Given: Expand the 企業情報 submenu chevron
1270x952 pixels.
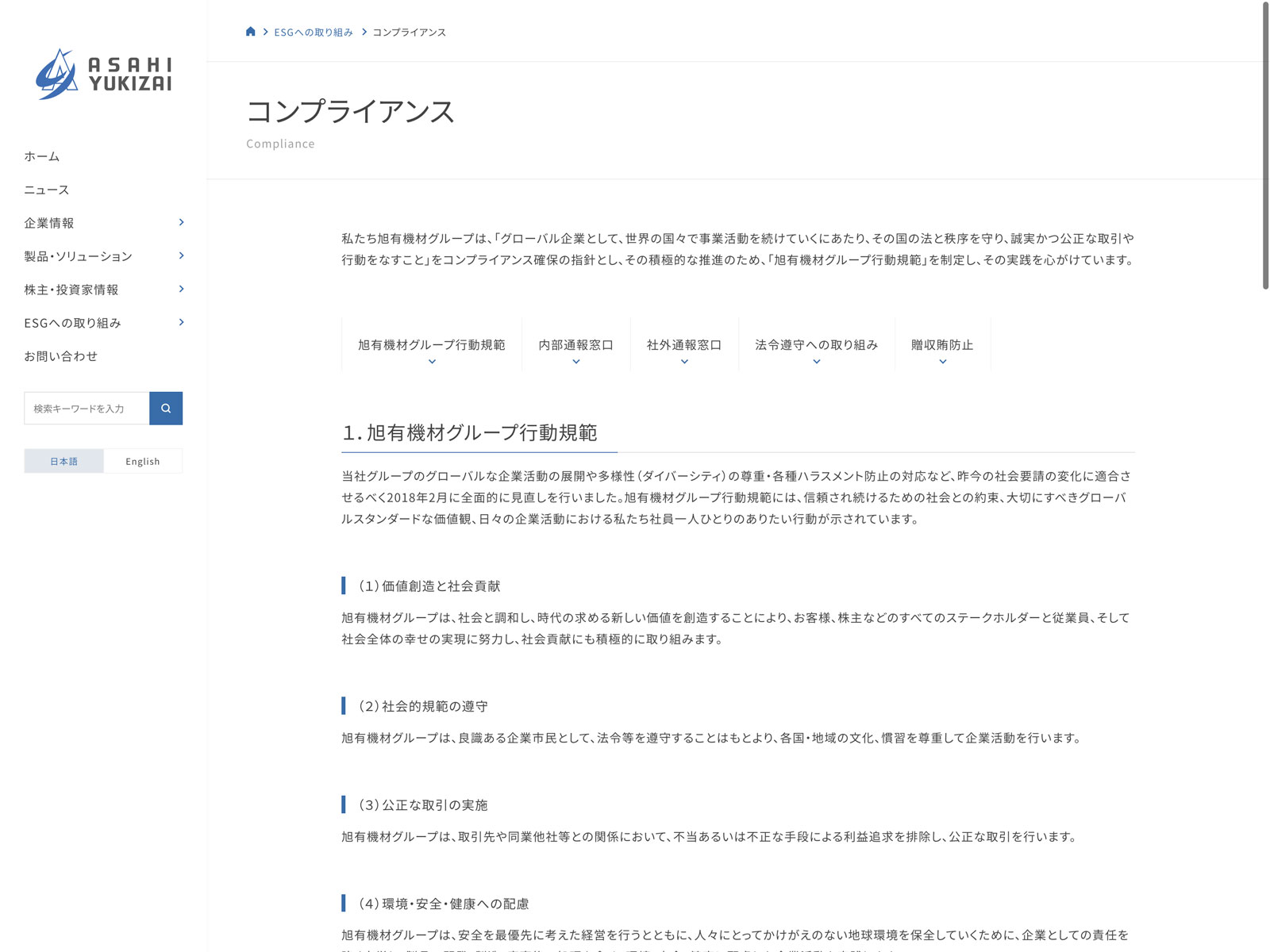Looking at the screenshot, I should point(181,223).
